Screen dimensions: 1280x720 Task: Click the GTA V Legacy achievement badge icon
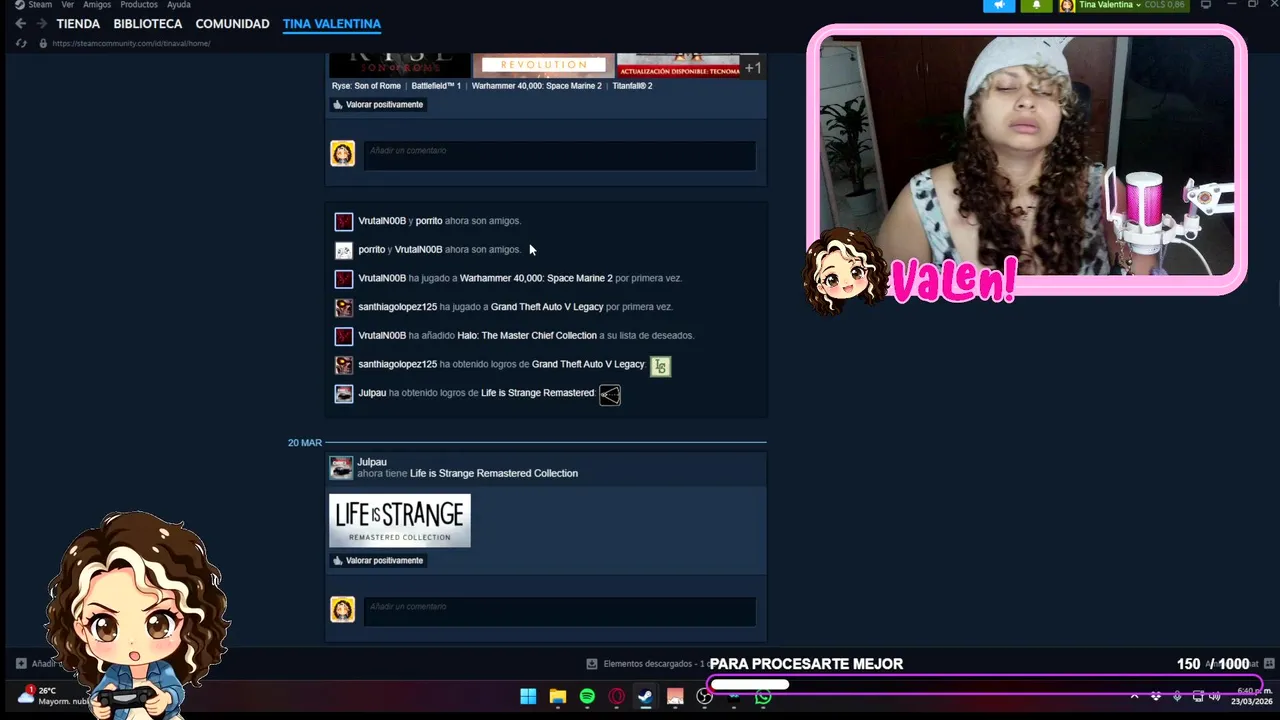coord(660,366)
